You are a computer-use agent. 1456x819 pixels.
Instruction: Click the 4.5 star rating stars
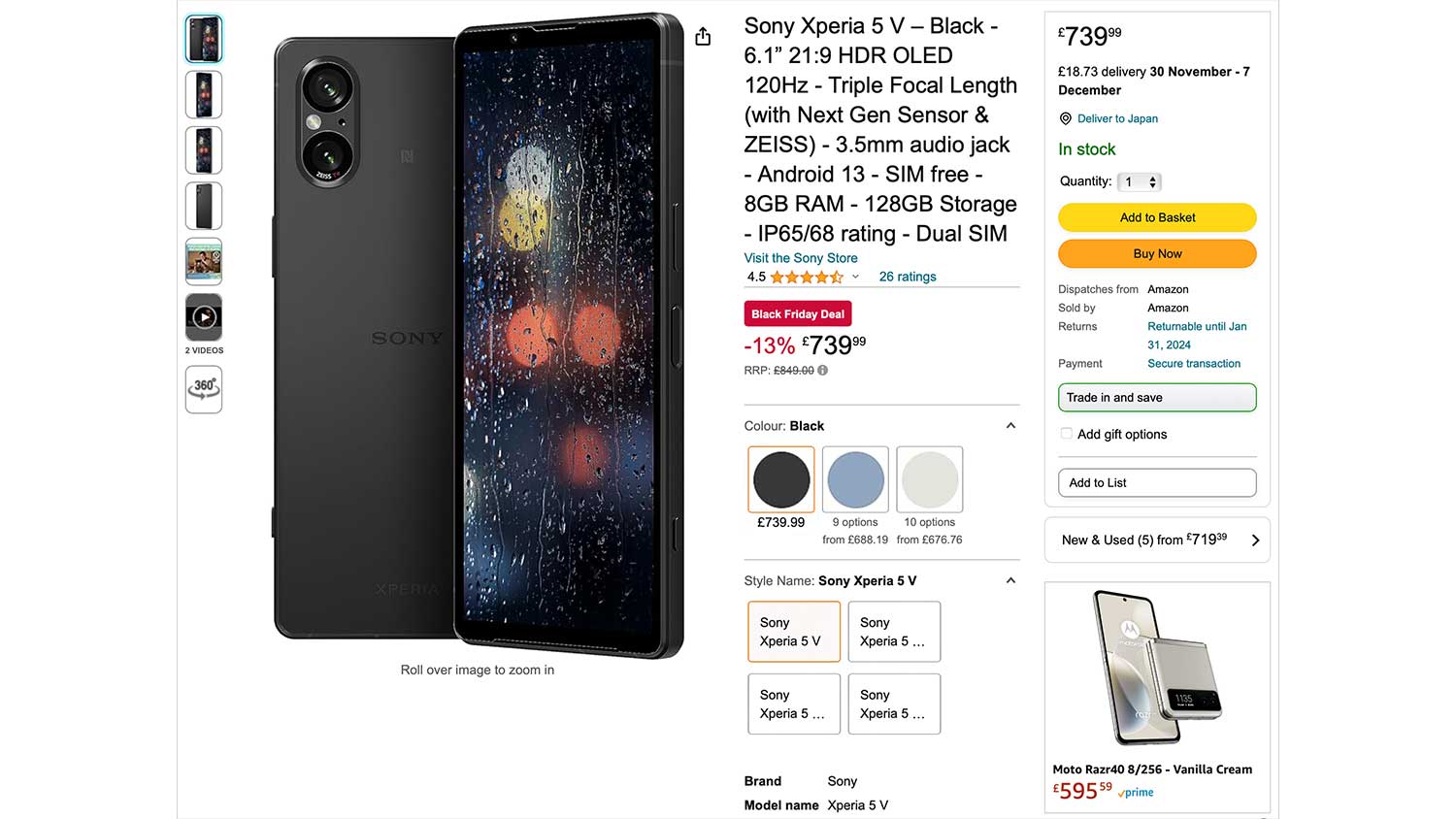tap(807, 277)
